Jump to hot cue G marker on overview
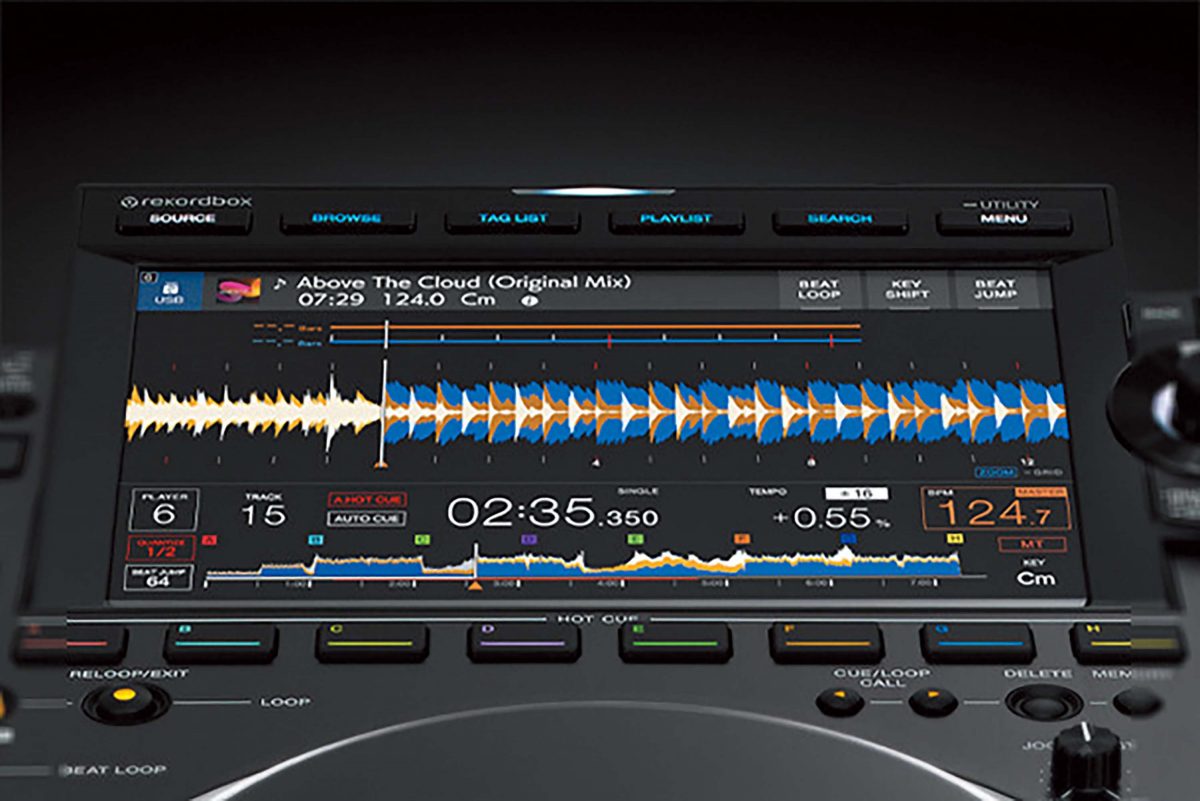This screenshot has width=1200, height=801. pos(848,539)
